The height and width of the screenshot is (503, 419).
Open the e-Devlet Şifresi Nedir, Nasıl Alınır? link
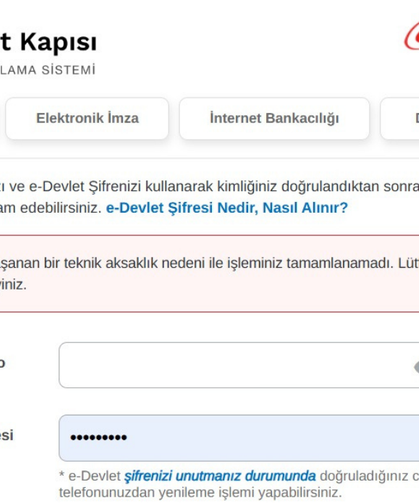pos(227,208)
